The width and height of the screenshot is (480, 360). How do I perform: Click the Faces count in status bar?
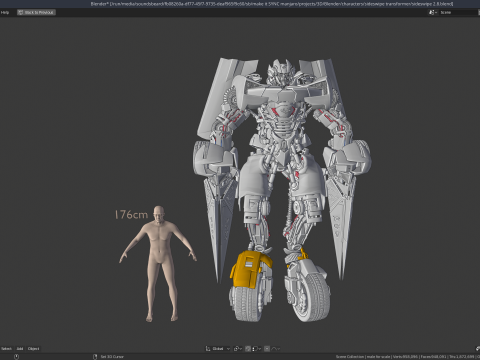433,357
